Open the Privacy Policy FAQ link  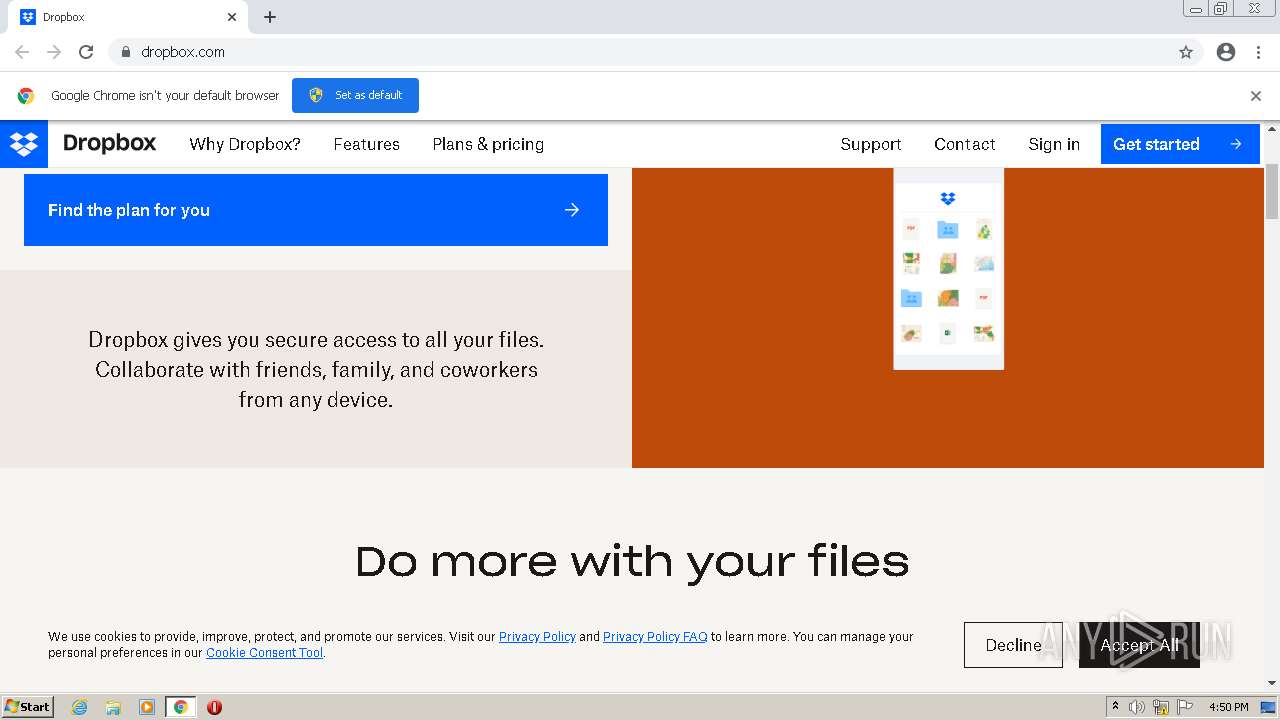point(655,637)
